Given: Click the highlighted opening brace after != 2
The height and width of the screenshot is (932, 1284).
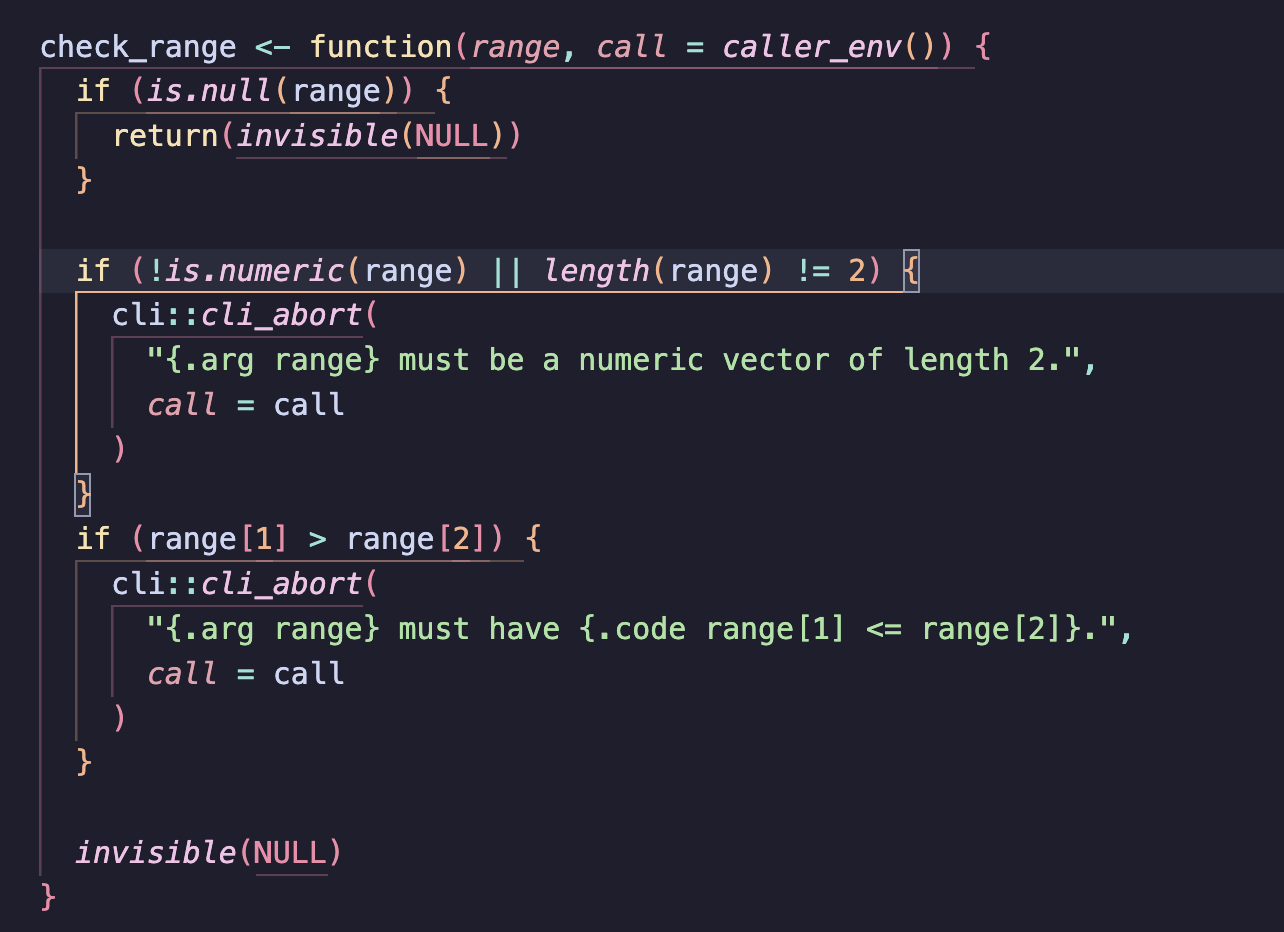Looking at the screenshot, I should tap(910, 270).
